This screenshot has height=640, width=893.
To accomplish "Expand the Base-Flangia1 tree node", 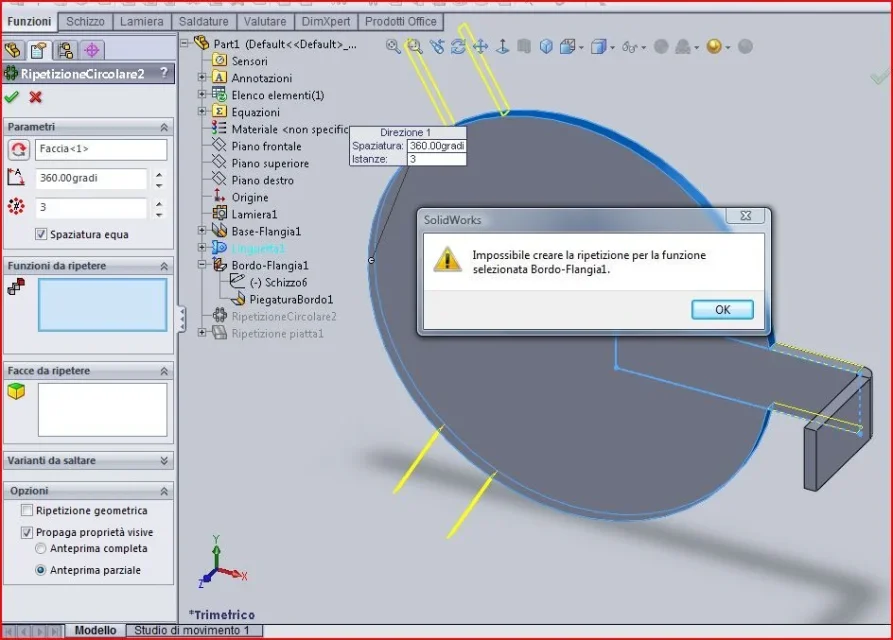I will coord(202,230).
